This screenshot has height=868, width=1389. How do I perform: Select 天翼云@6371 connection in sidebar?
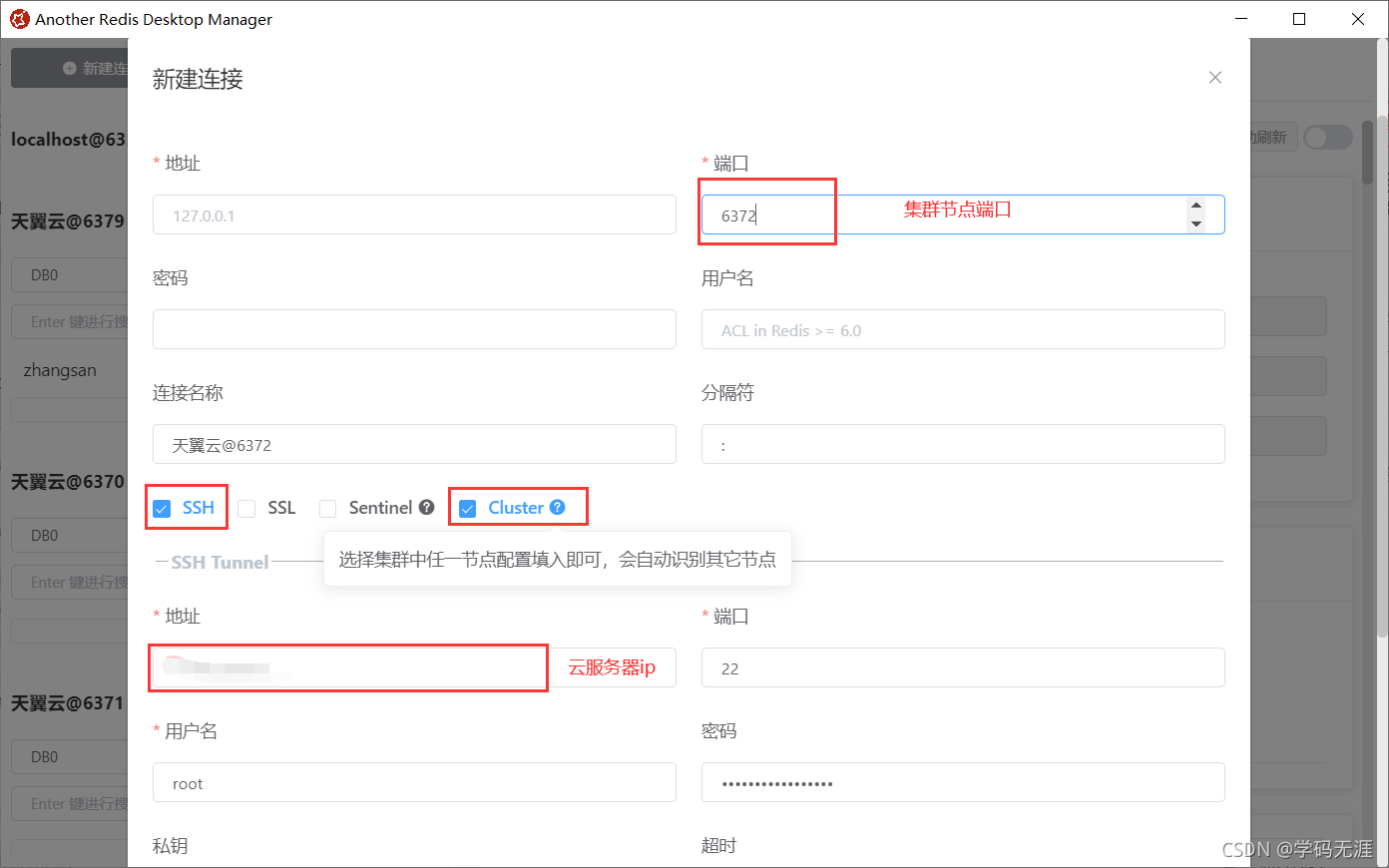68,703
